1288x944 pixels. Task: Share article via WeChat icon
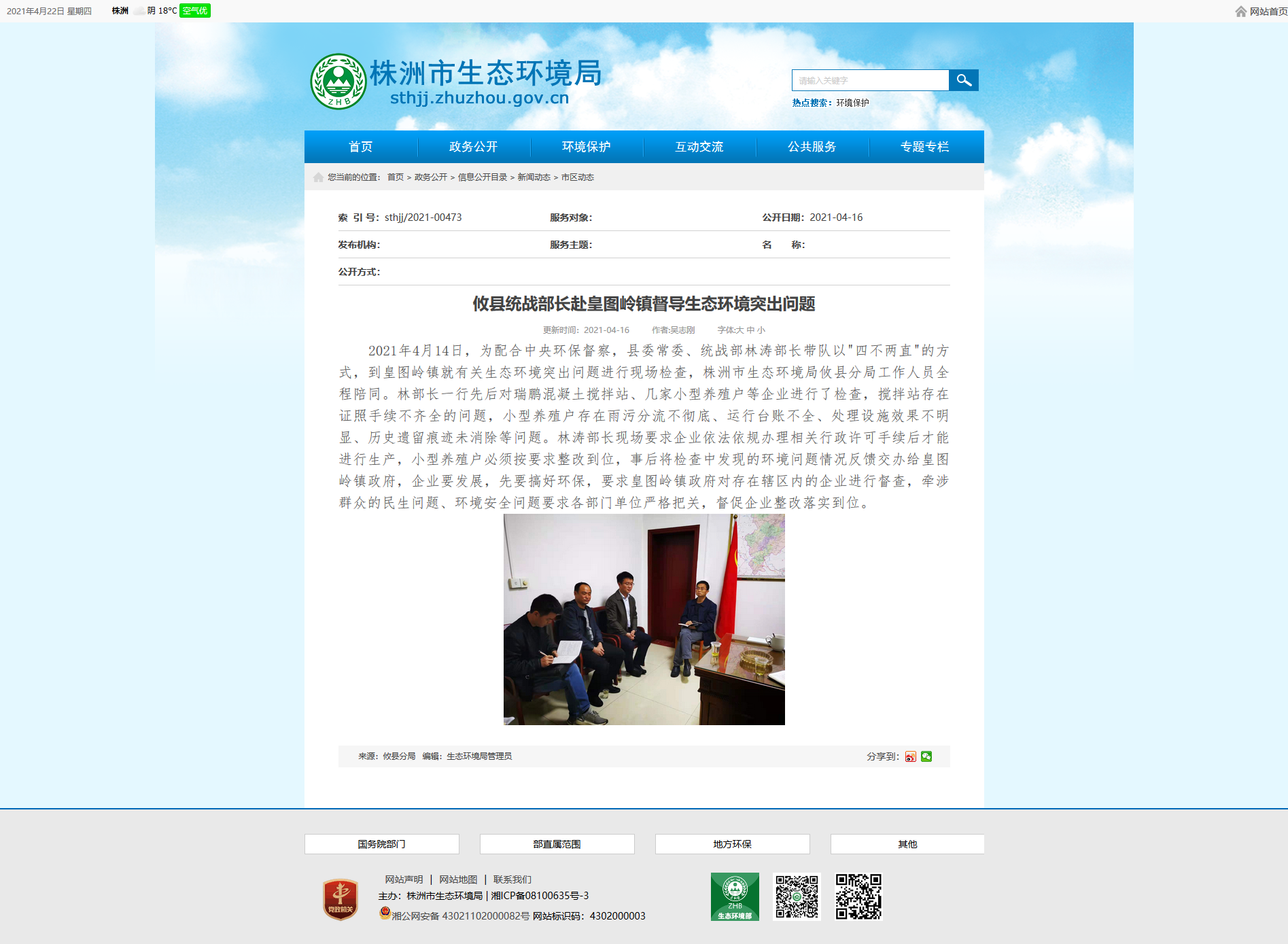pos(926,756)
